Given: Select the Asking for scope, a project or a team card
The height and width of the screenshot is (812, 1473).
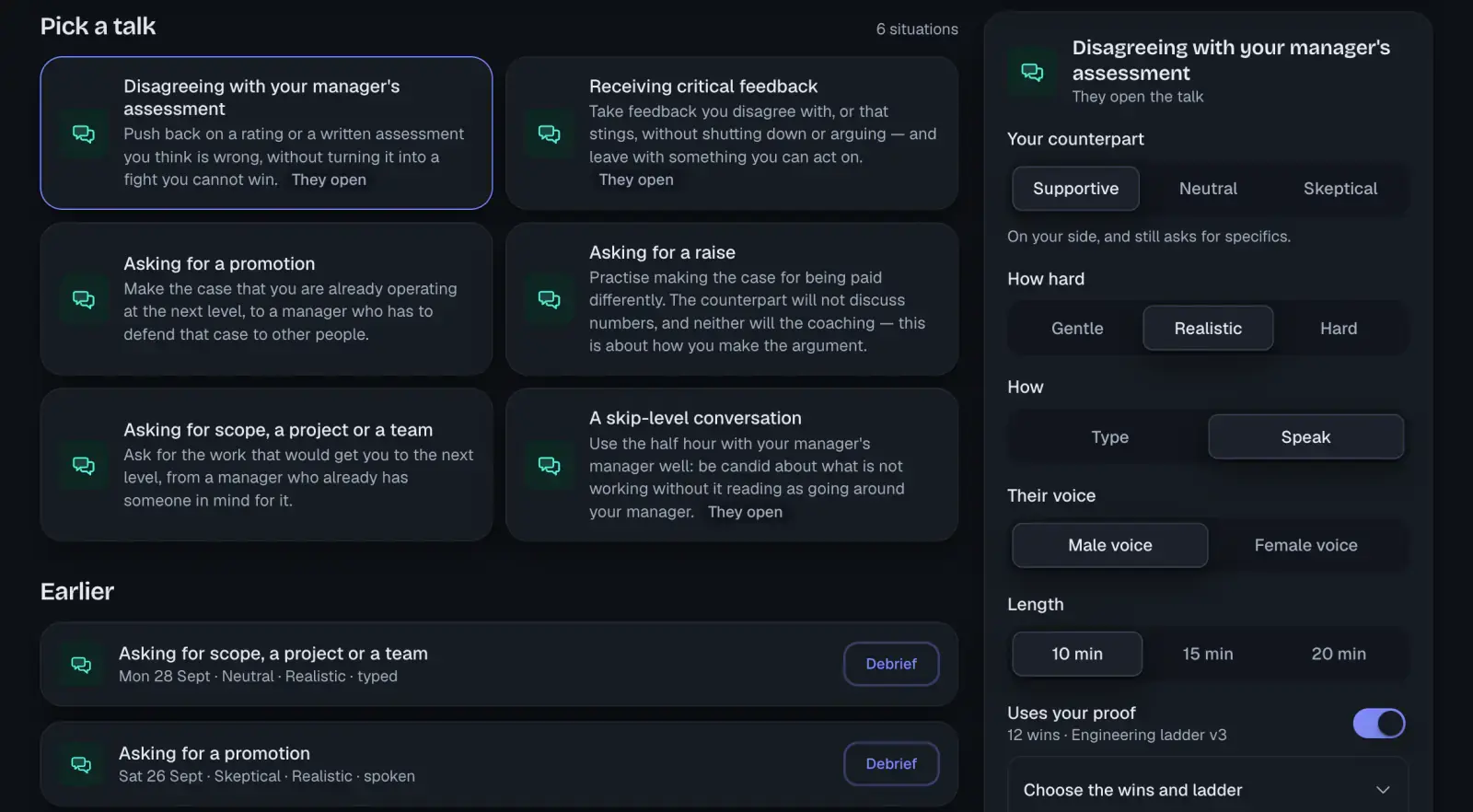Looking at the screenshot, I should point(266,465).
